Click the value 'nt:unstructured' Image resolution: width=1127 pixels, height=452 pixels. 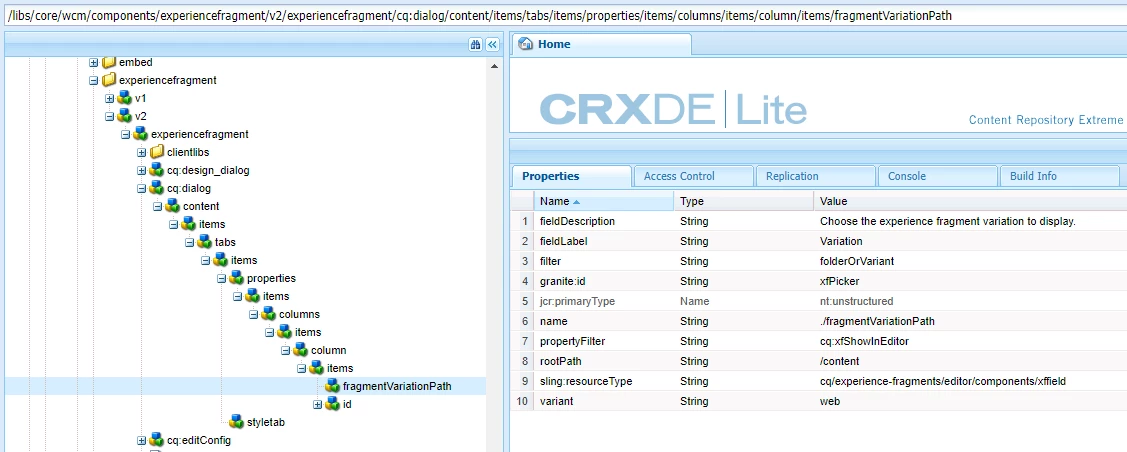click(858, 302)
